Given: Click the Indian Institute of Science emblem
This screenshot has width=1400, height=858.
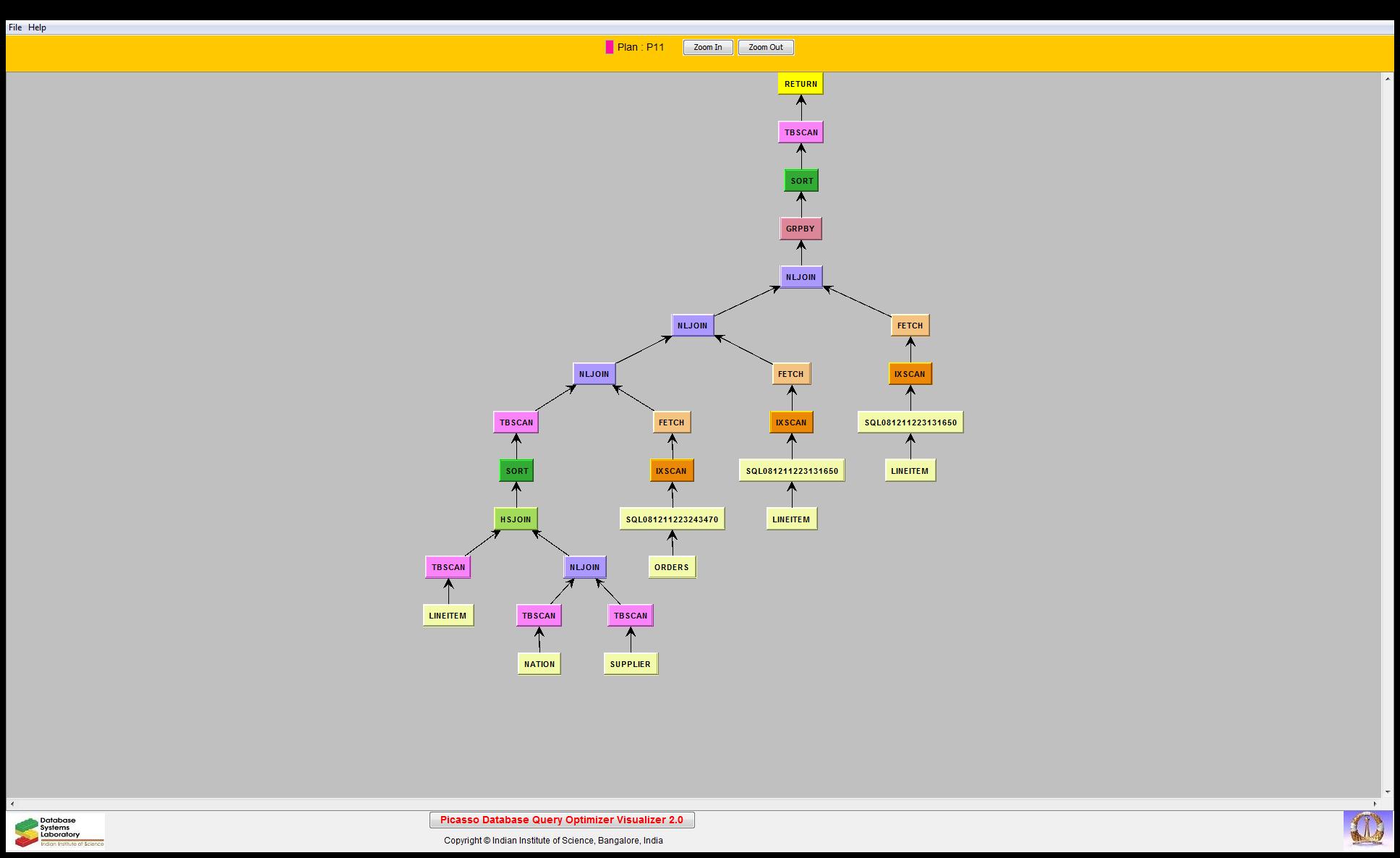Looking at the screenshot, I should [x=1367, y=830].
